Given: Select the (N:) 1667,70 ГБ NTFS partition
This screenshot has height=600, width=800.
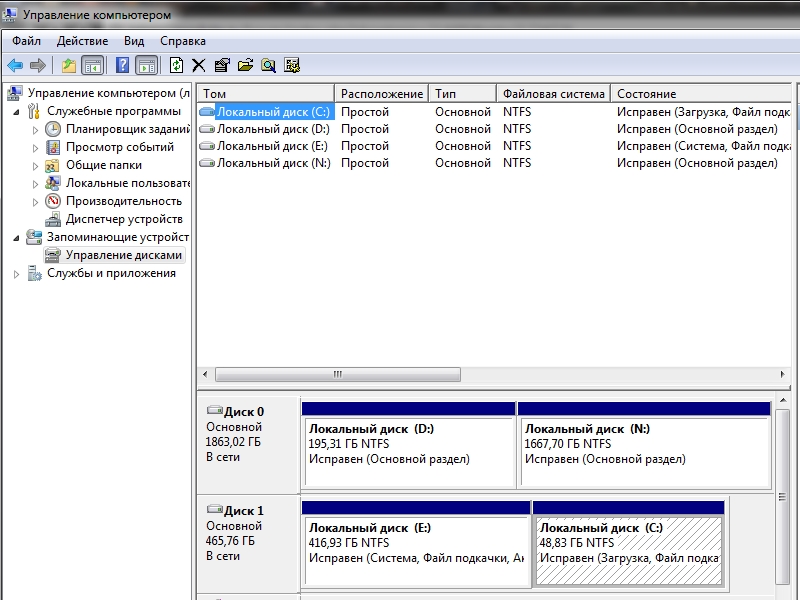Looking at the screenshot, I should (x=644, y=445).
